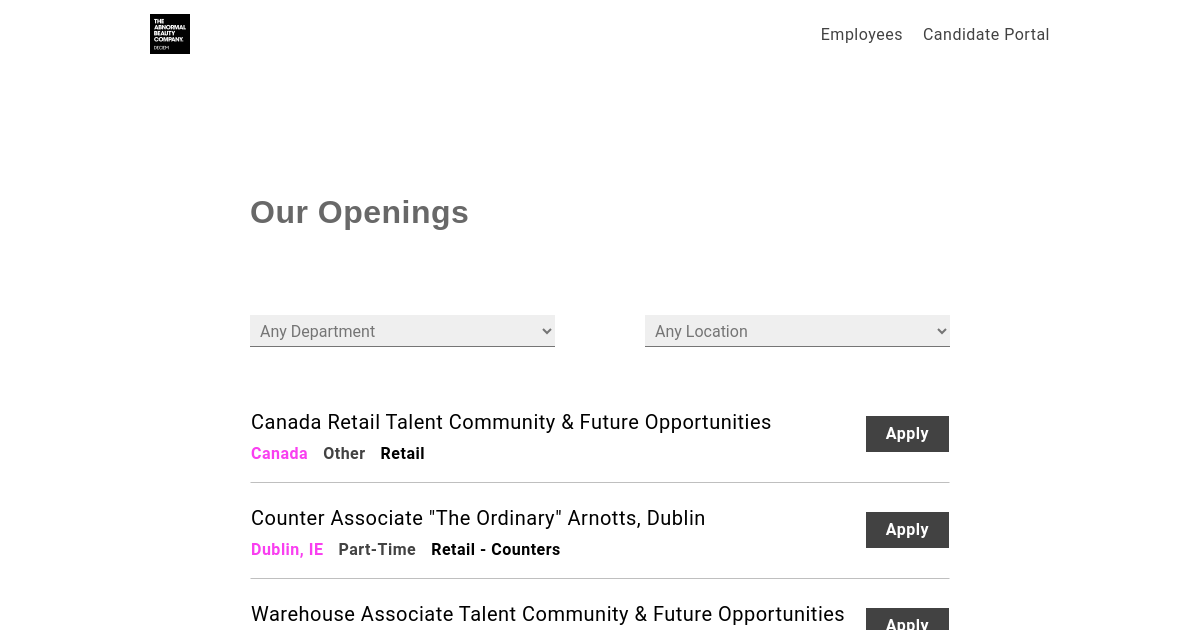Click the Other employment type label

coord(344,454)
